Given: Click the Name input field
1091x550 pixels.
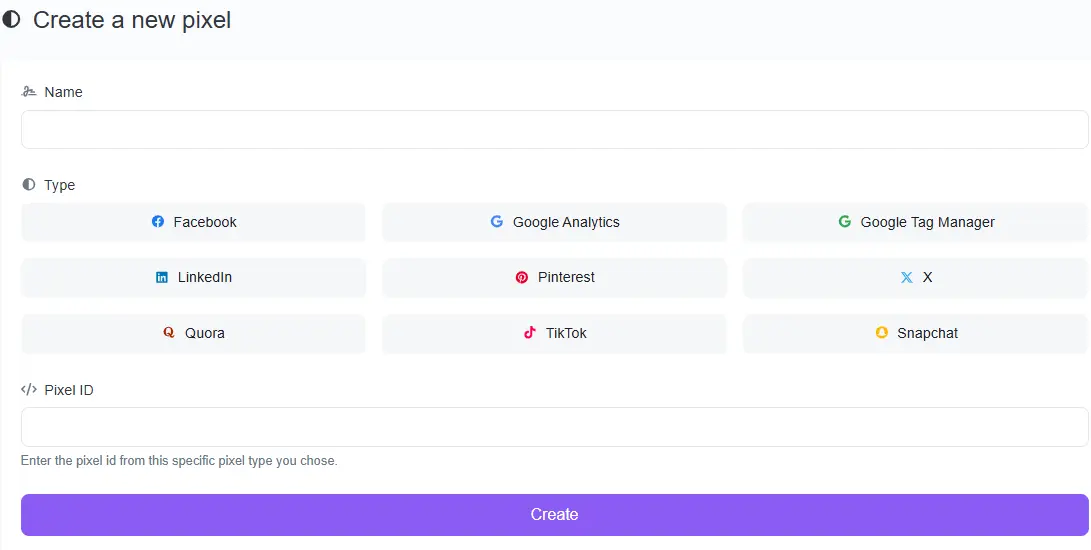Looking at the screenshot, I should coord(555,129).
